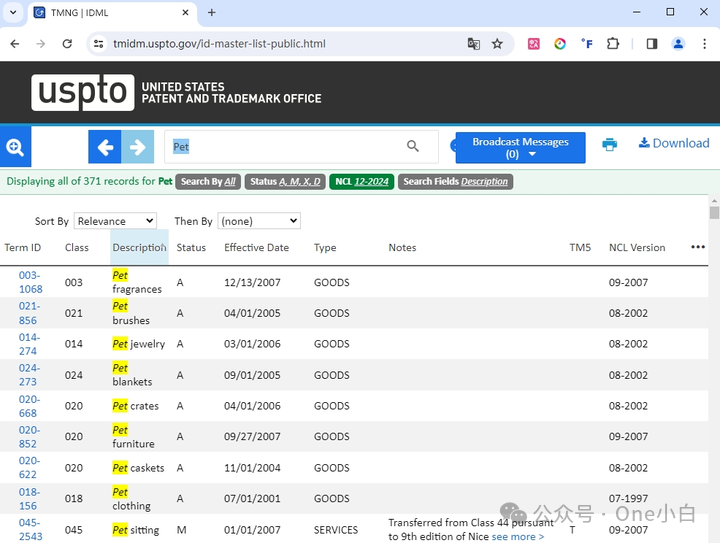
Task: Open term ID 045-2543 link
Action: (30, 530)
